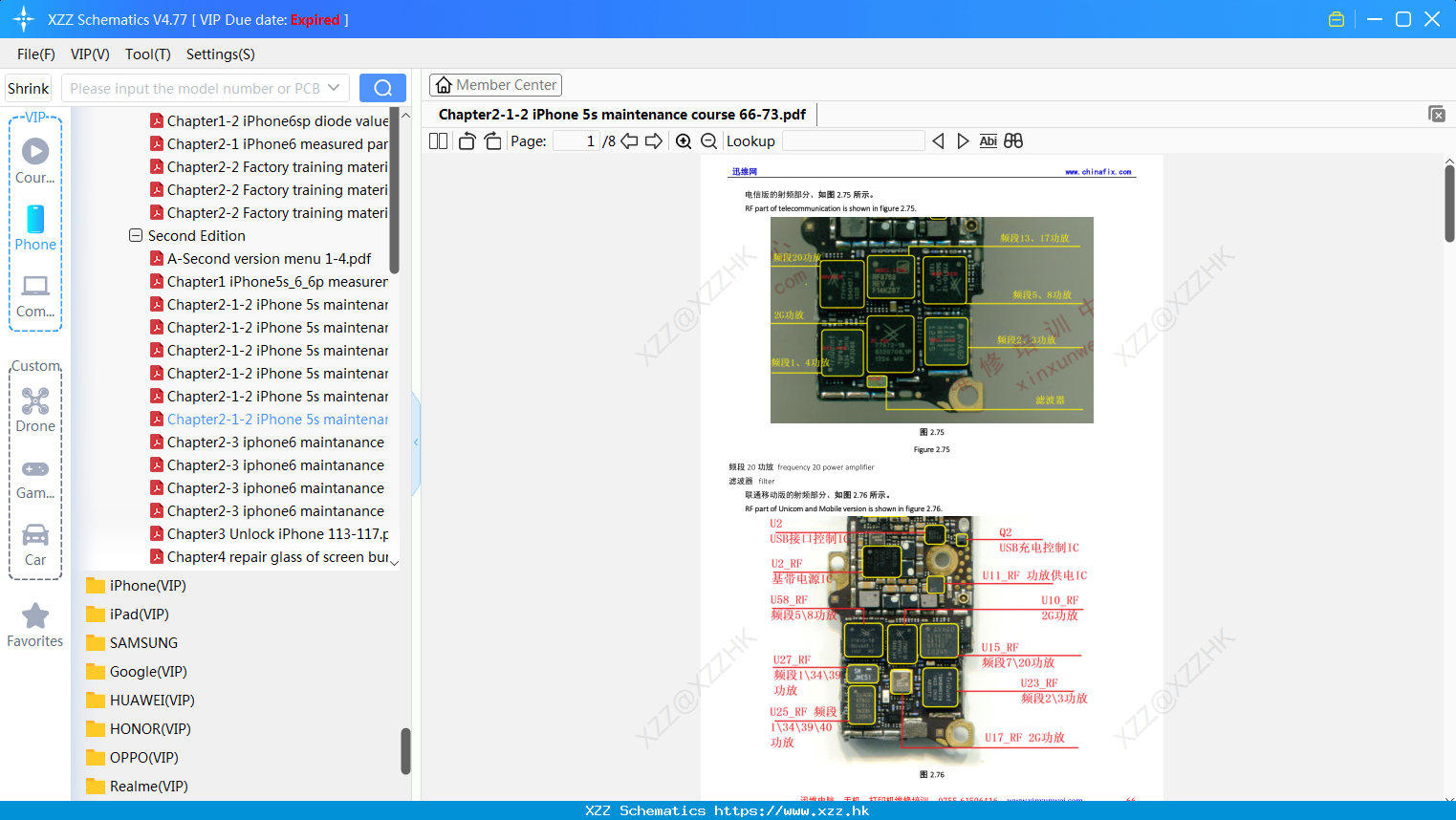
Task: Zoom in on the PDF
Action: 684,141
